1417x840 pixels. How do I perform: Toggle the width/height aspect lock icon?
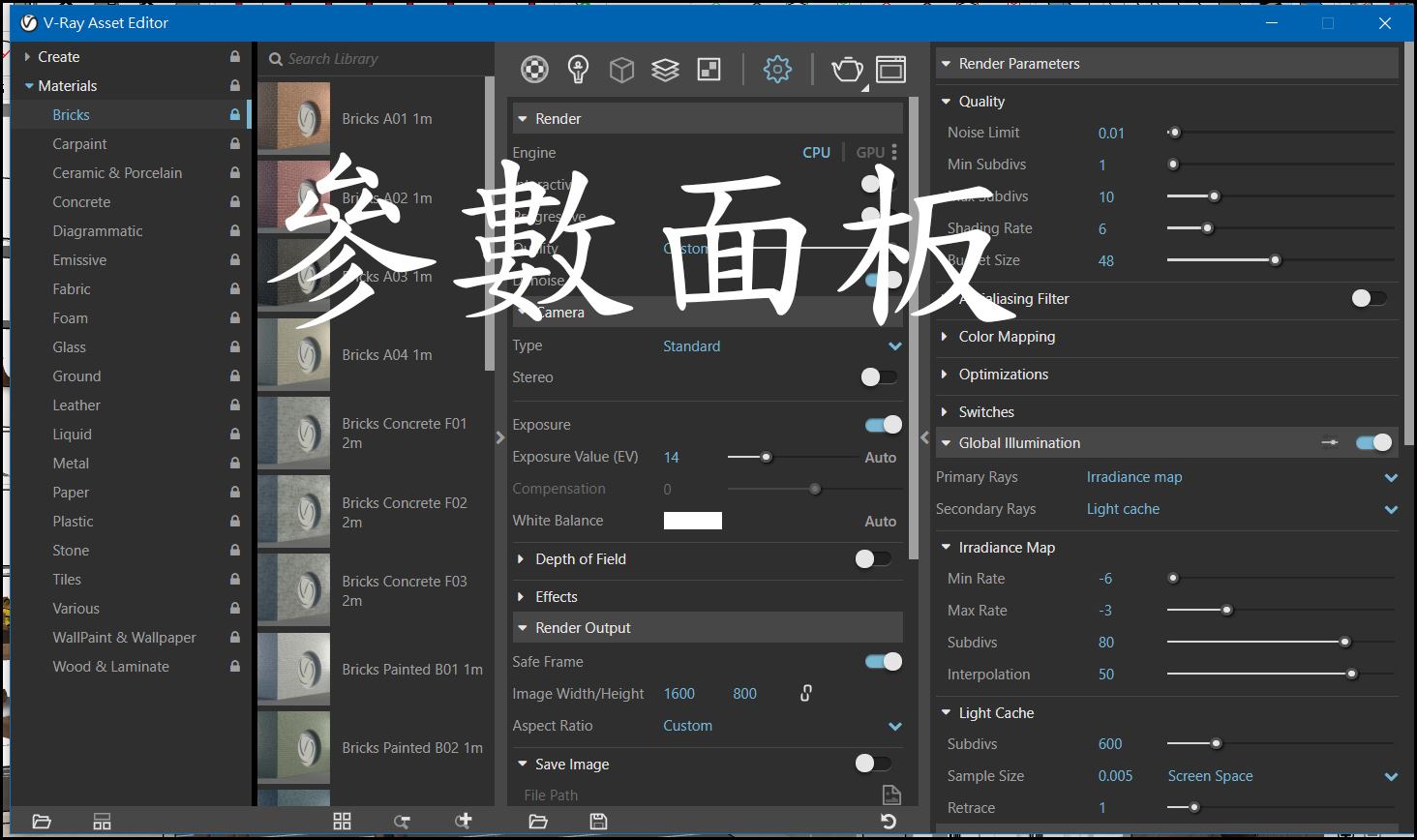coord(805,693)
